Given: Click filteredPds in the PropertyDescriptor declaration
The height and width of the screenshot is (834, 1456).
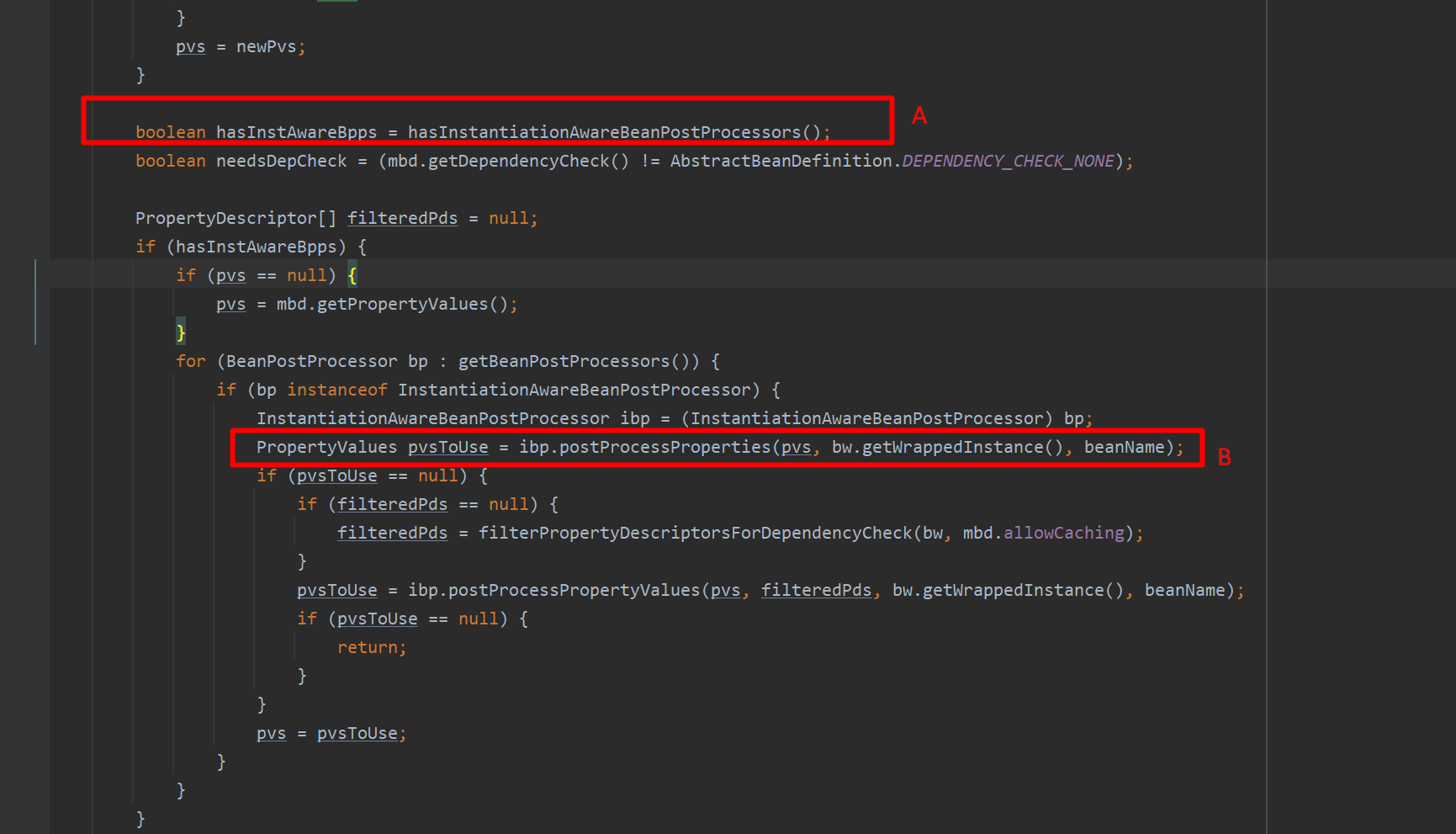Looking at the screenshot, I should click(403, 218).
